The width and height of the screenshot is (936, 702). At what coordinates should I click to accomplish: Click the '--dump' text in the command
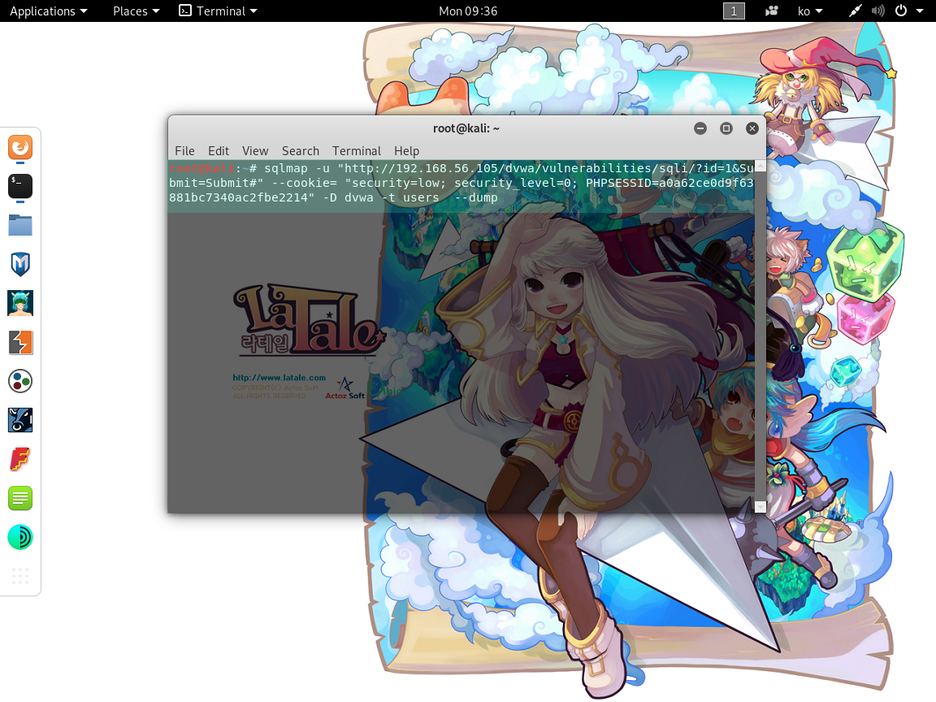pyautogui.click(x=476, y=198)
